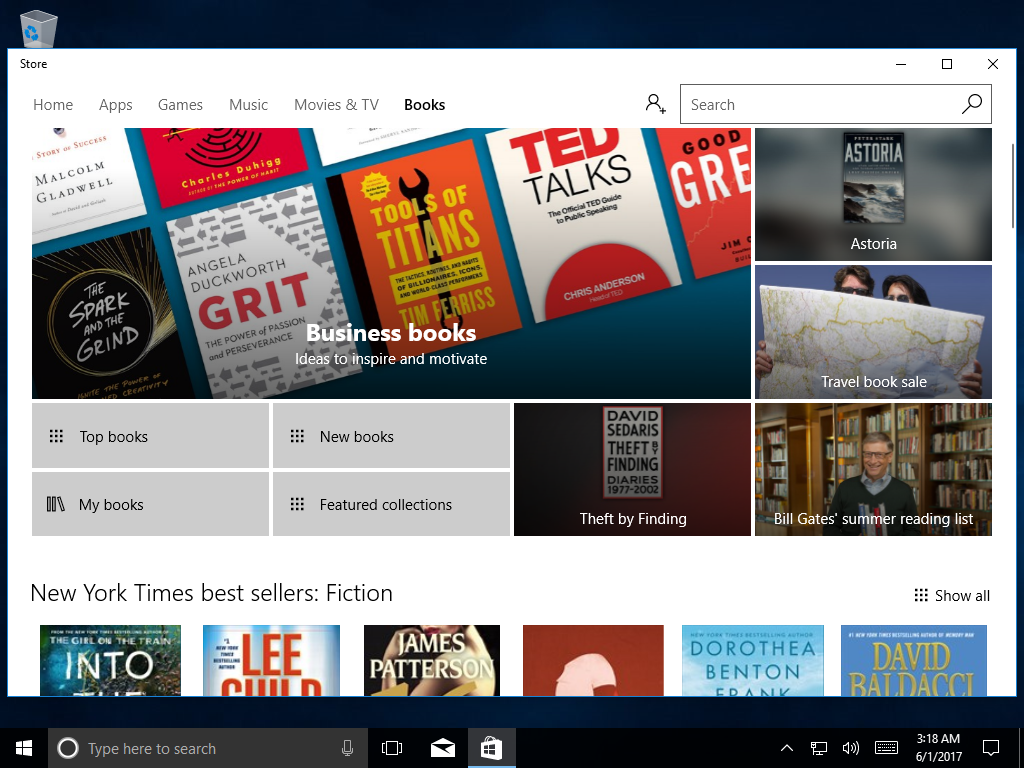Open the Recycle Bin on desktop

click(39, 28)
